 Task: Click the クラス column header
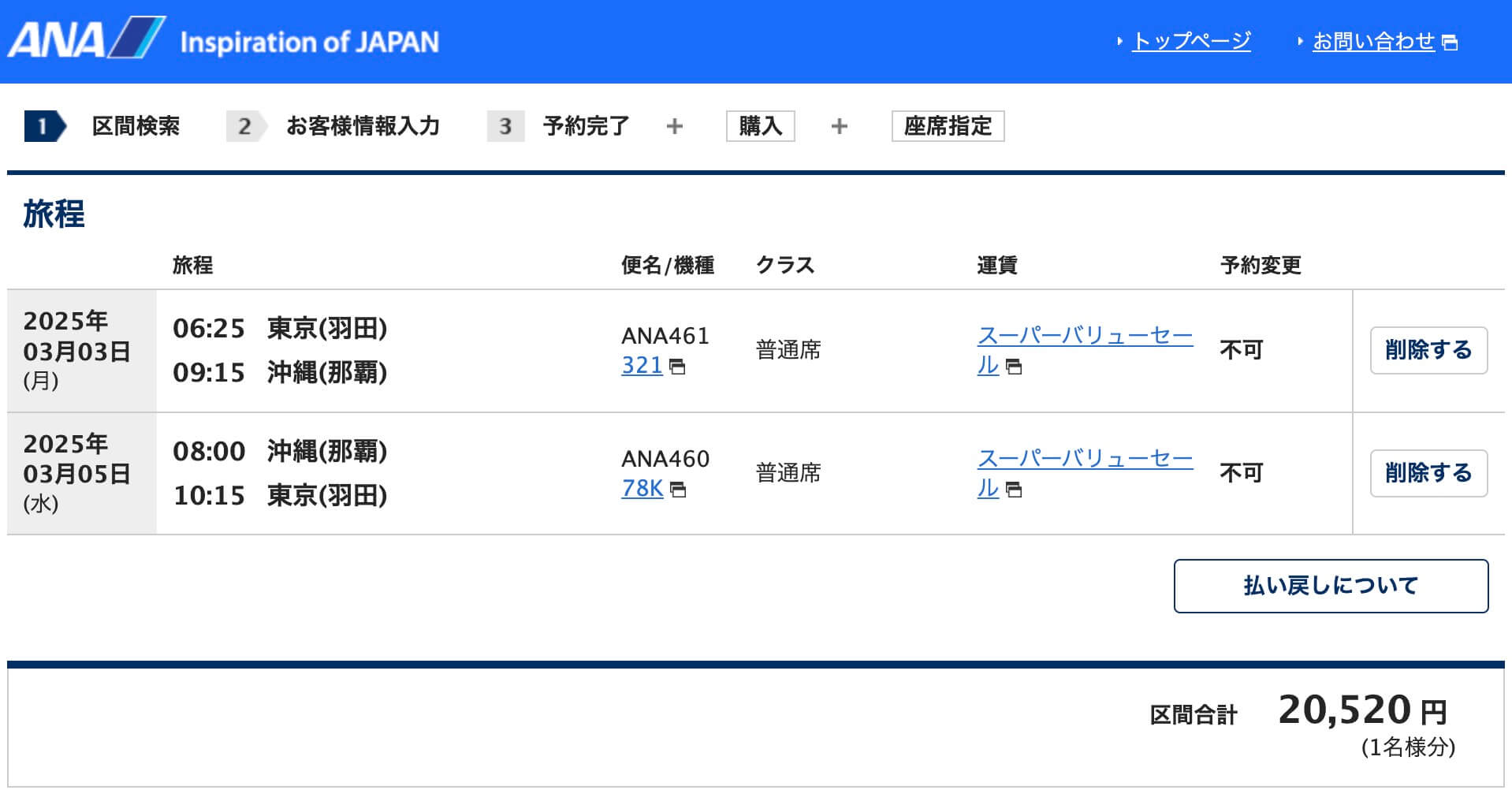click(x=785, y=266)
